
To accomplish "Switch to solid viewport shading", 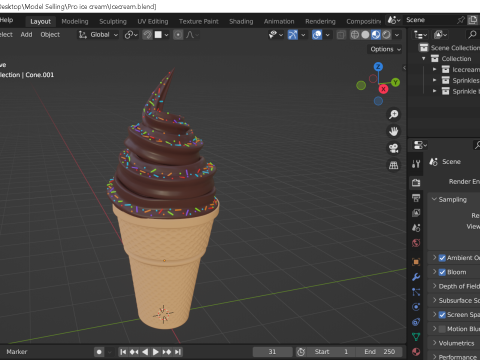I will 365,35.
